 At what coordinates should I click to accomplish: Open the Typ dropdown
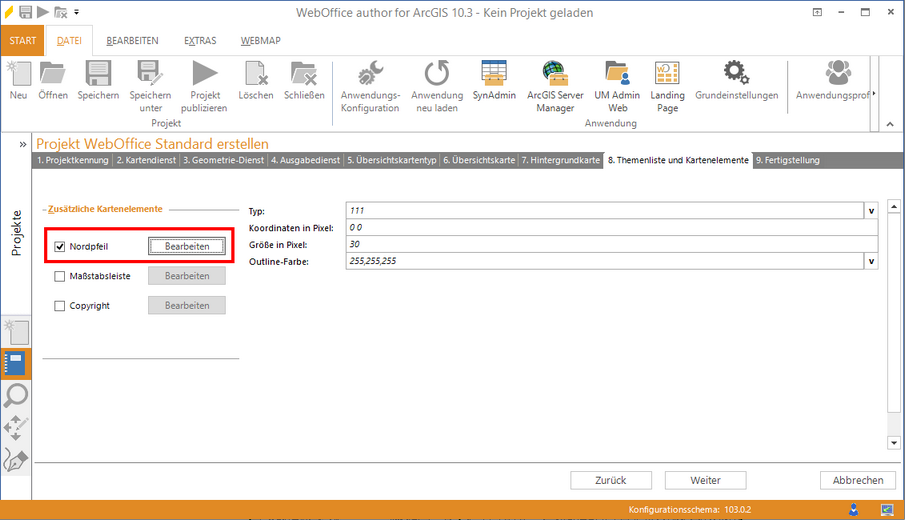(x=870, y=211)
